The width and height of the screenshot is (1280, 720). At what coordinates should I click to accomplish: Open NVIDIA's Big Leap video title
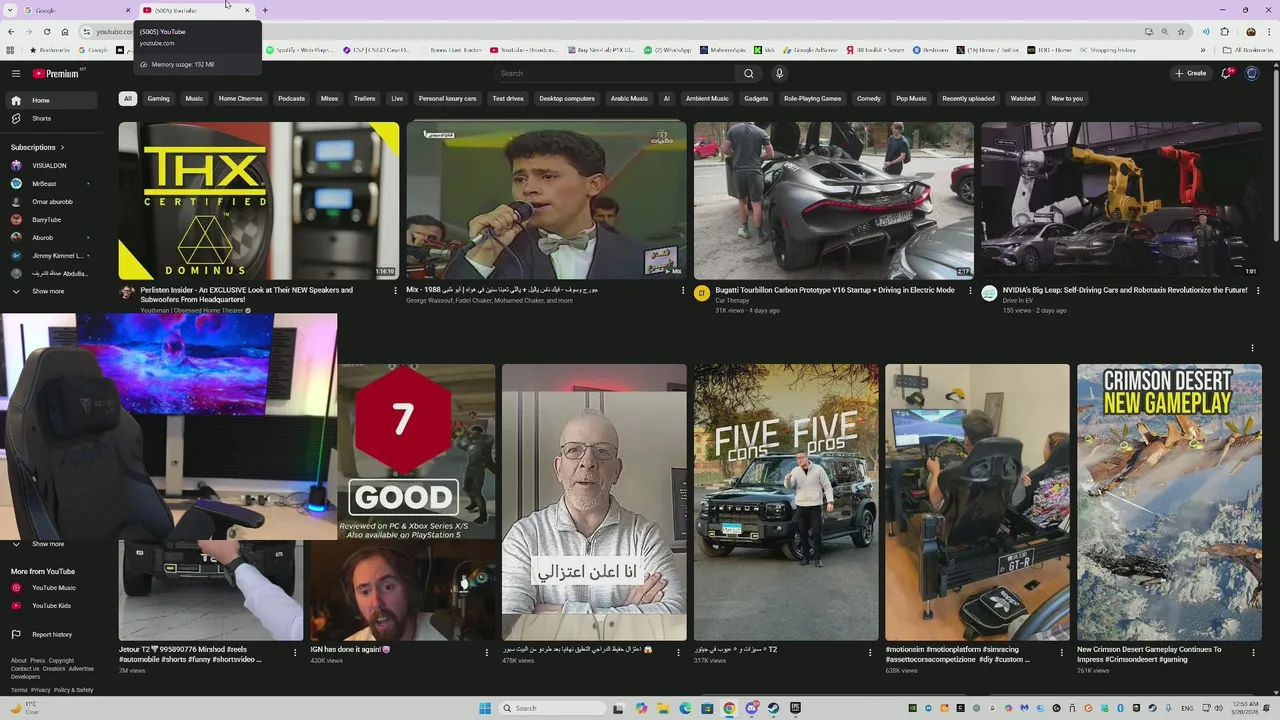coord(1125,290)
